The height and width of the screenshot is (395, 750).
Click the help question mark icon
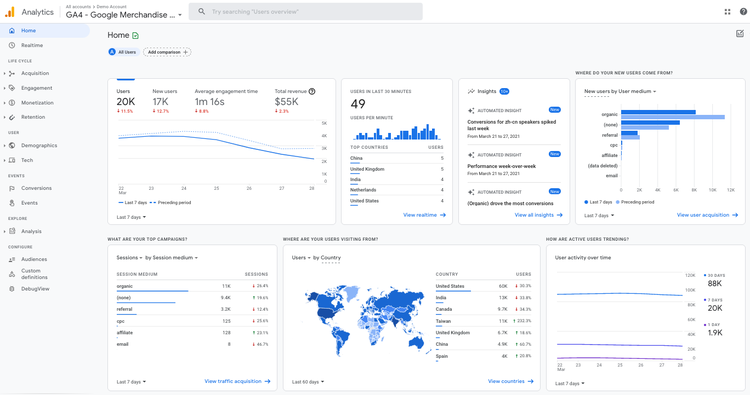[x=743, y=11]
